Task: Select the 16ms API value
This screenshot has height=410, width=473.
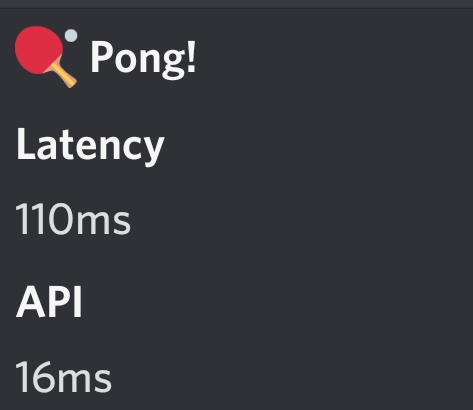Action: [x=63, y=376]
